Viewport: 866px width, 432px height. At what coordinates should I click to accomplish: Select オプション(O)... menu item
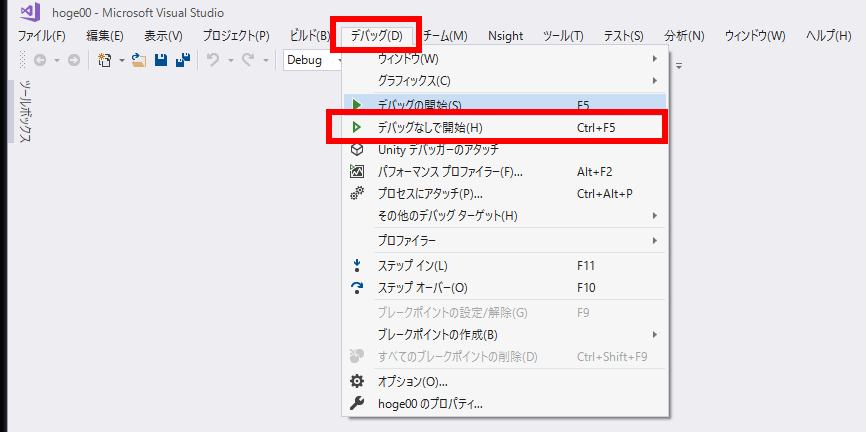point(505,381)
